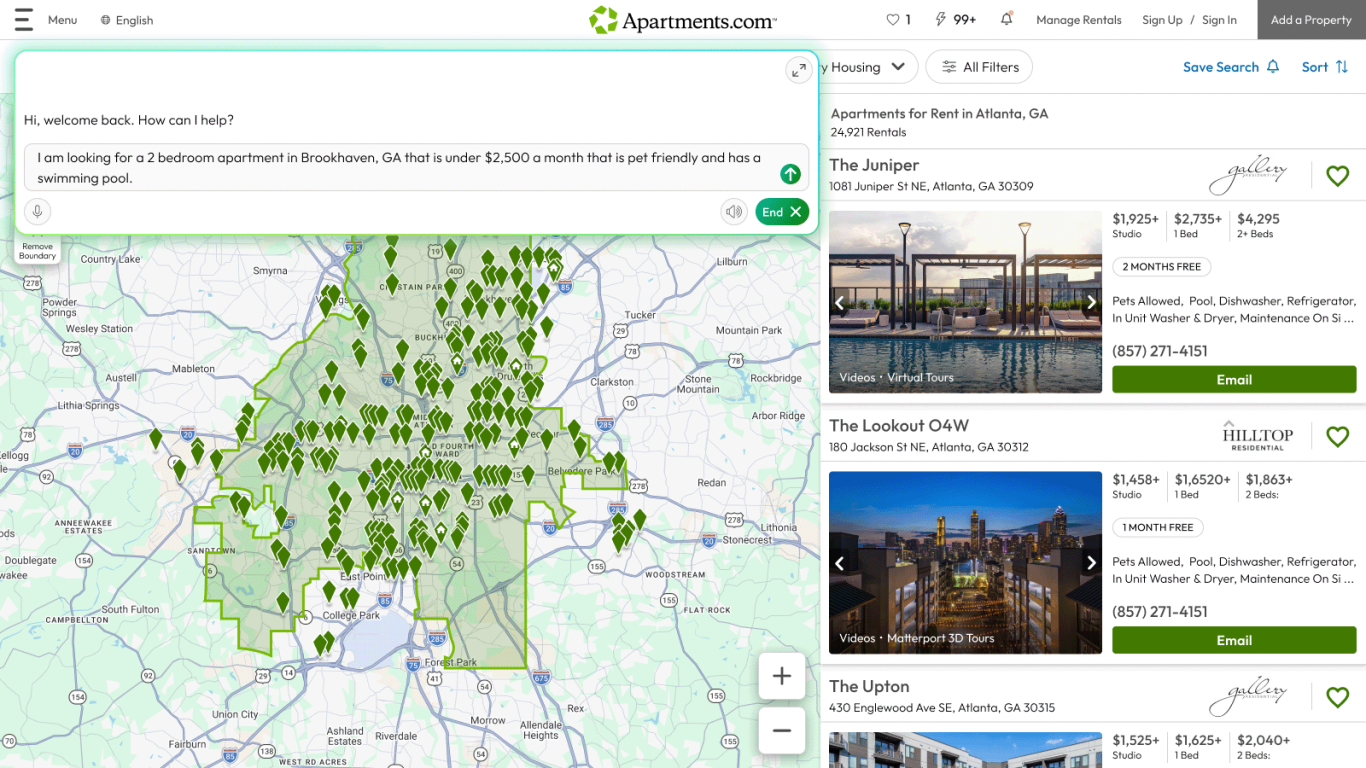
Task: Show next photo of The Juniper
Action: [1091, 302]
